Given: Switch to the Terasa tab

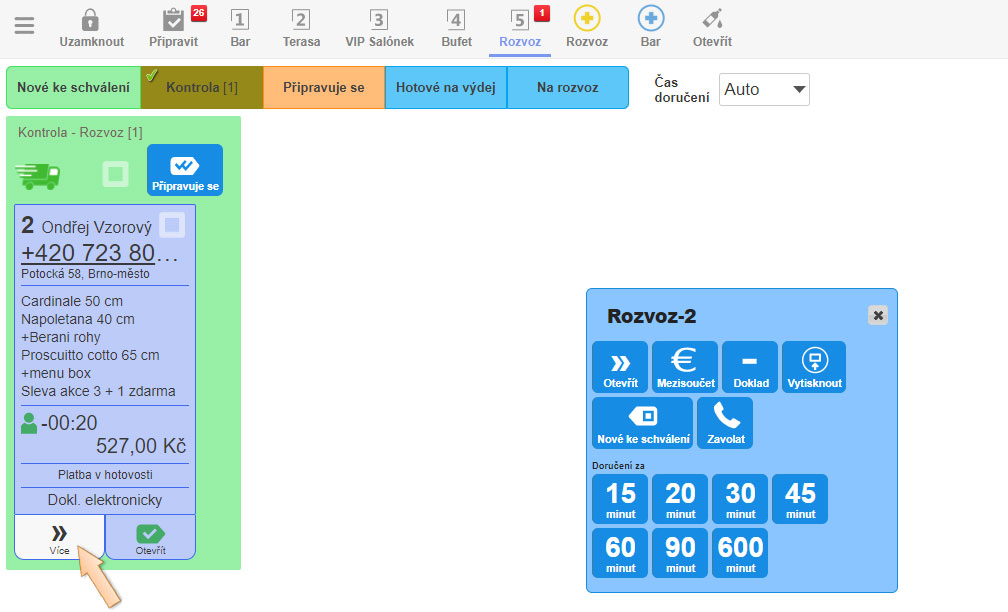Looking at the screenshot, I should (x=301, y=27).
